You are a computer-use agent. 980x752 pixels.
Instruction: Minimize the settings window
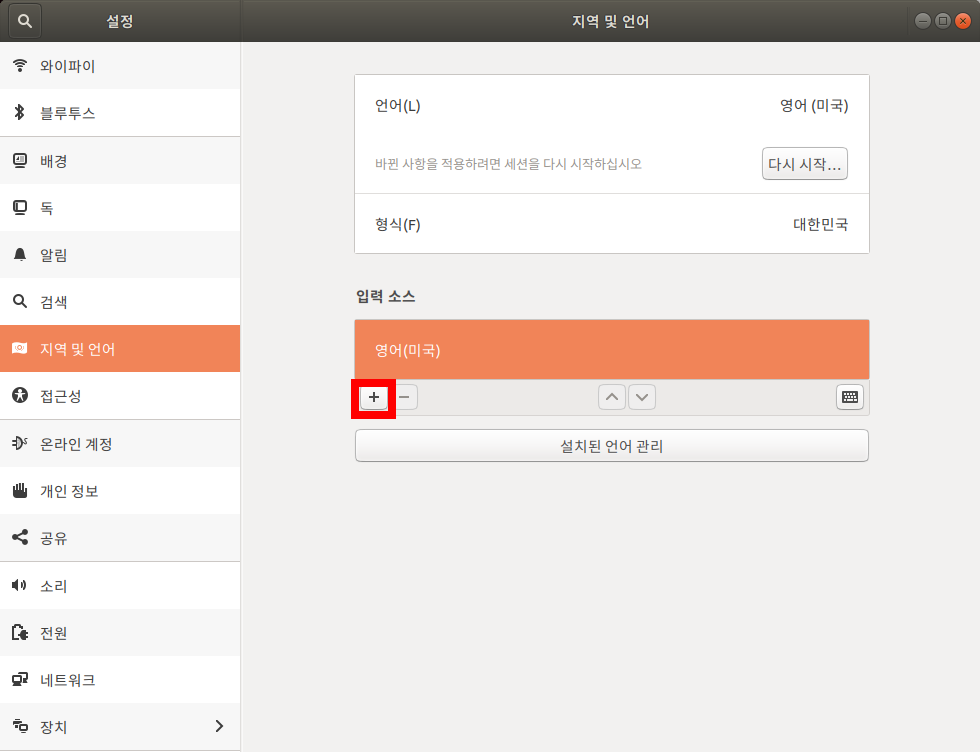coord(922,21)
